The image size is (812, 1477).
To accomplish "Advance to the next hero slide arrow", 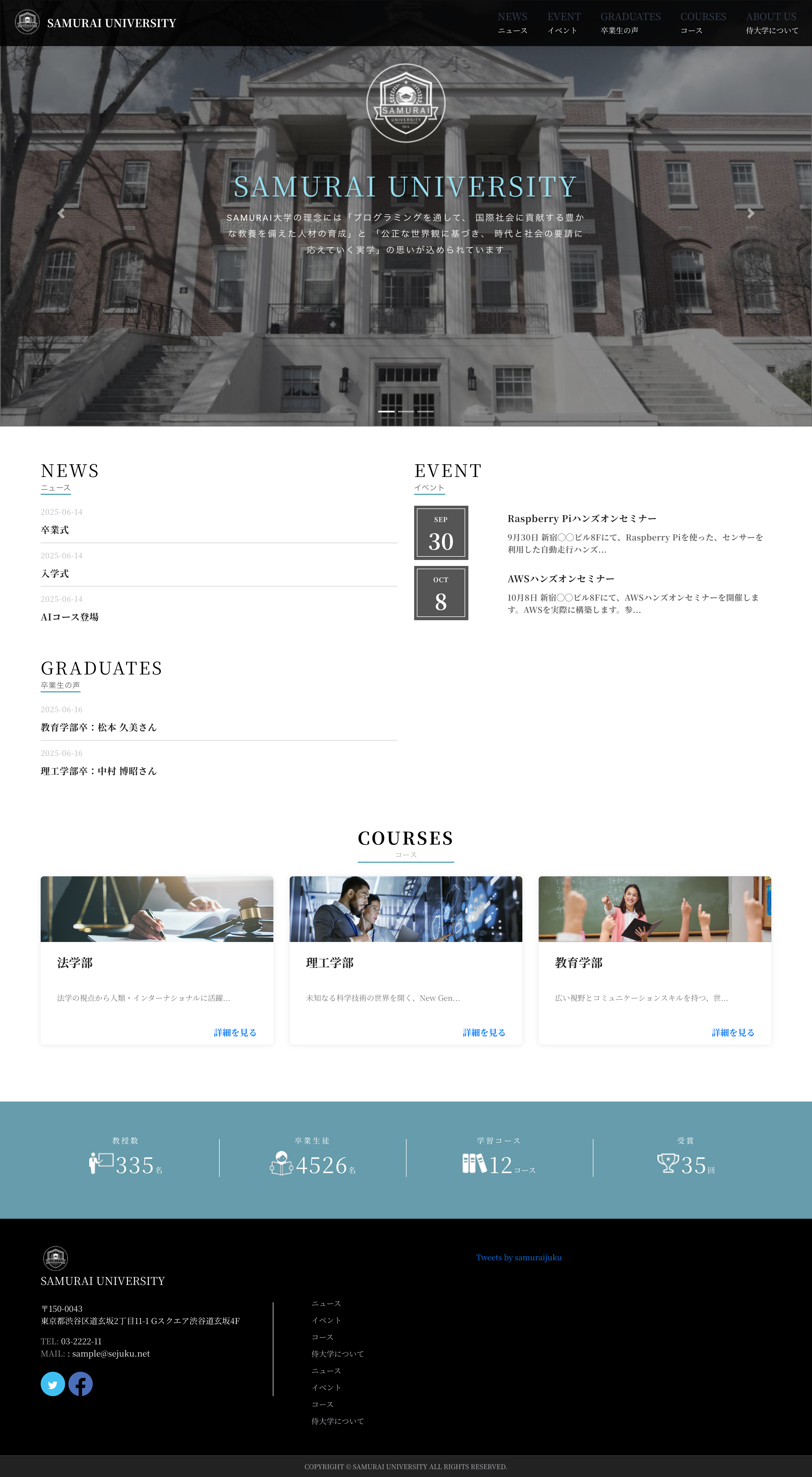I will [751, 213].
